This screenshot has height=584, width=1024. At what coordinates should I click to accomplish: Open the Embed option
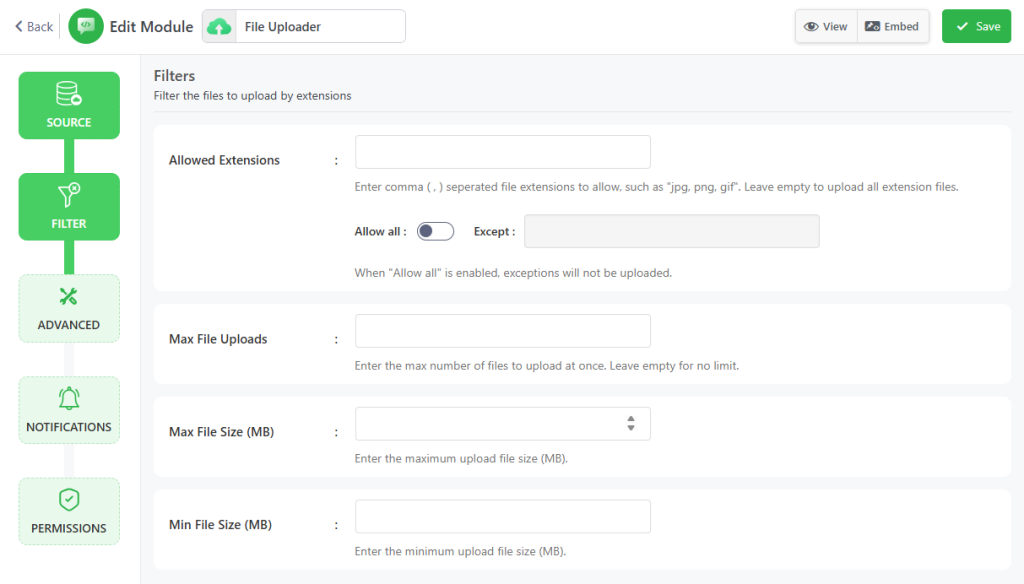pos(892,27)
